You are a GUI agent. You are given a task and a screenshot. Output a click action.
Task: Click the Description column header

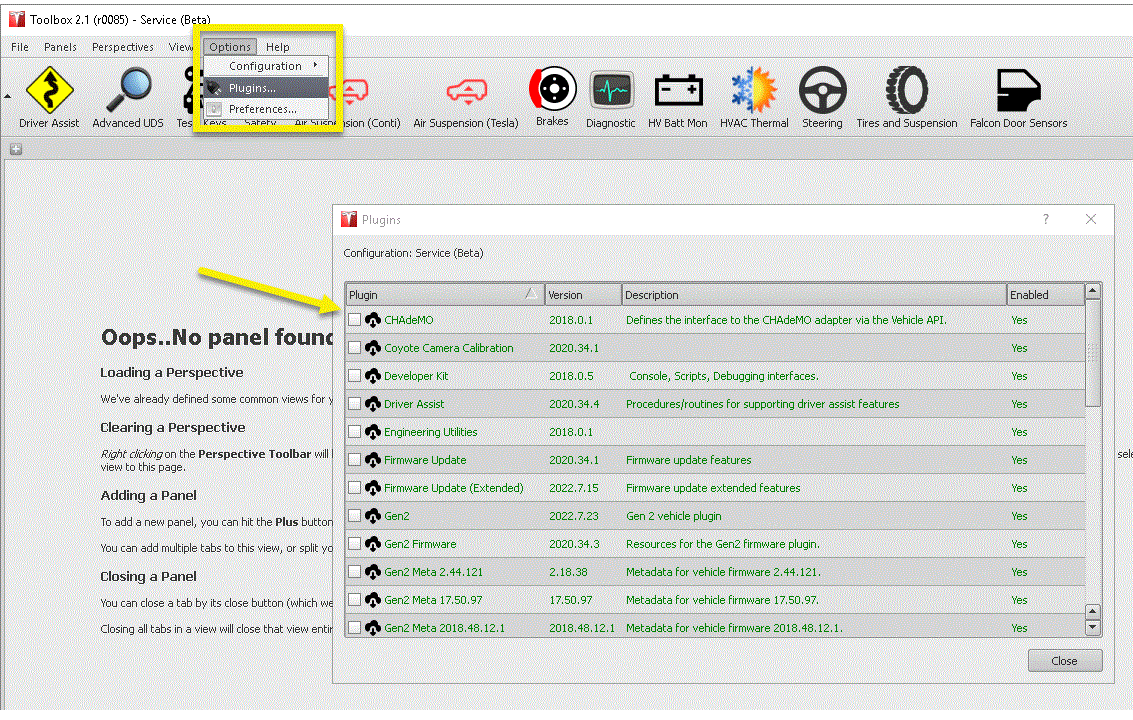814,295
